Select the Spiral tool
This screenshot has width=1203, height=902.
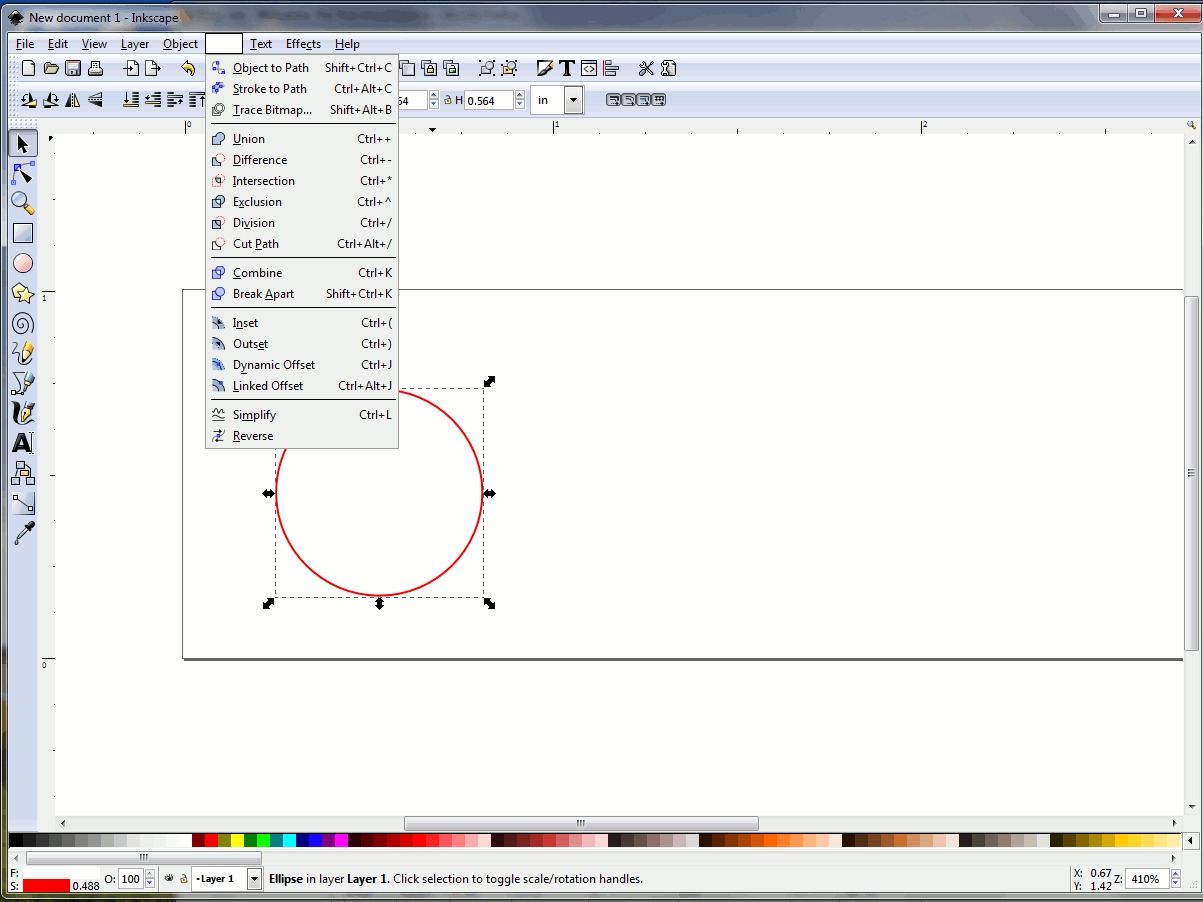(23, 323)
